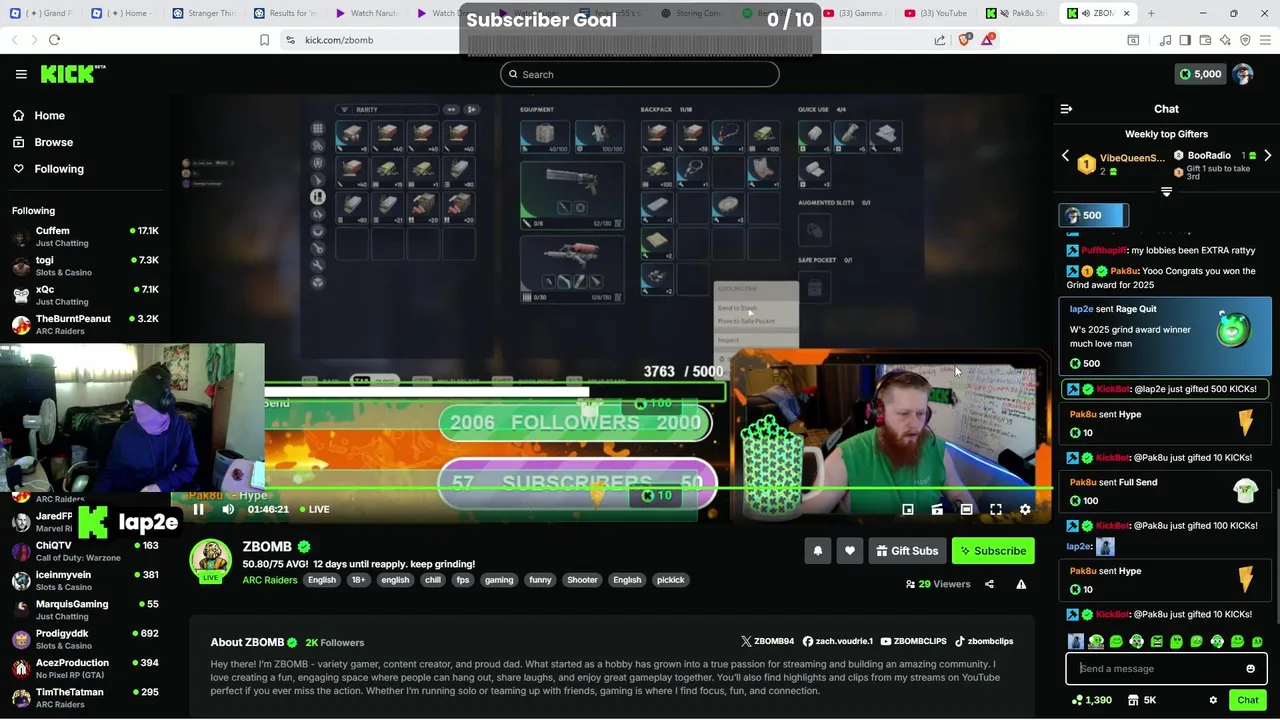This screenshot has height=720, width=1280.
Task: Toggle notification bell for ZBOMB
Action: click(817, 550)
